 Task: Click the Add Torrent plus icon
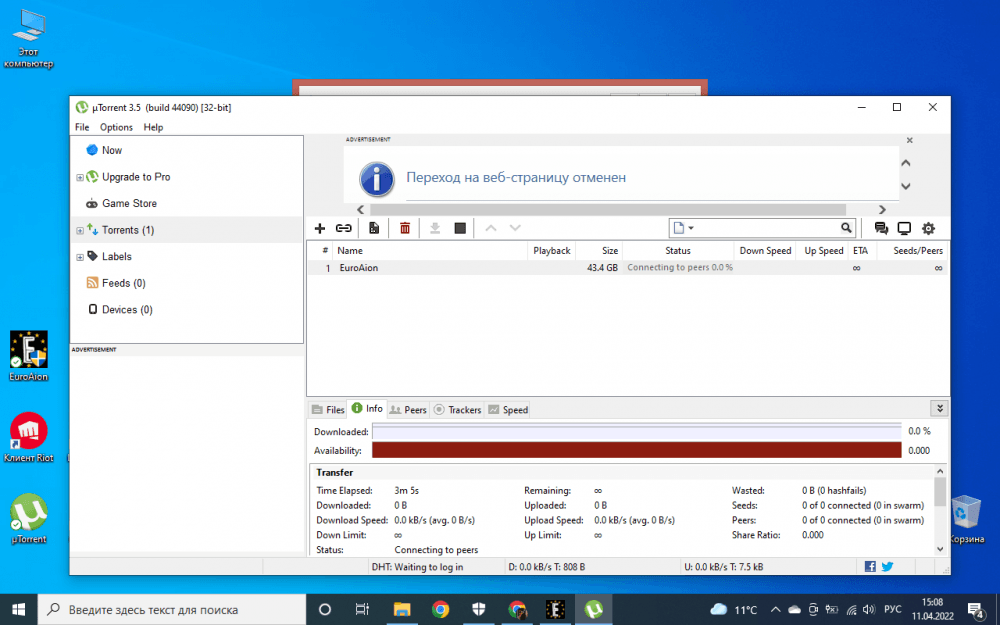[x=320, y=229]
